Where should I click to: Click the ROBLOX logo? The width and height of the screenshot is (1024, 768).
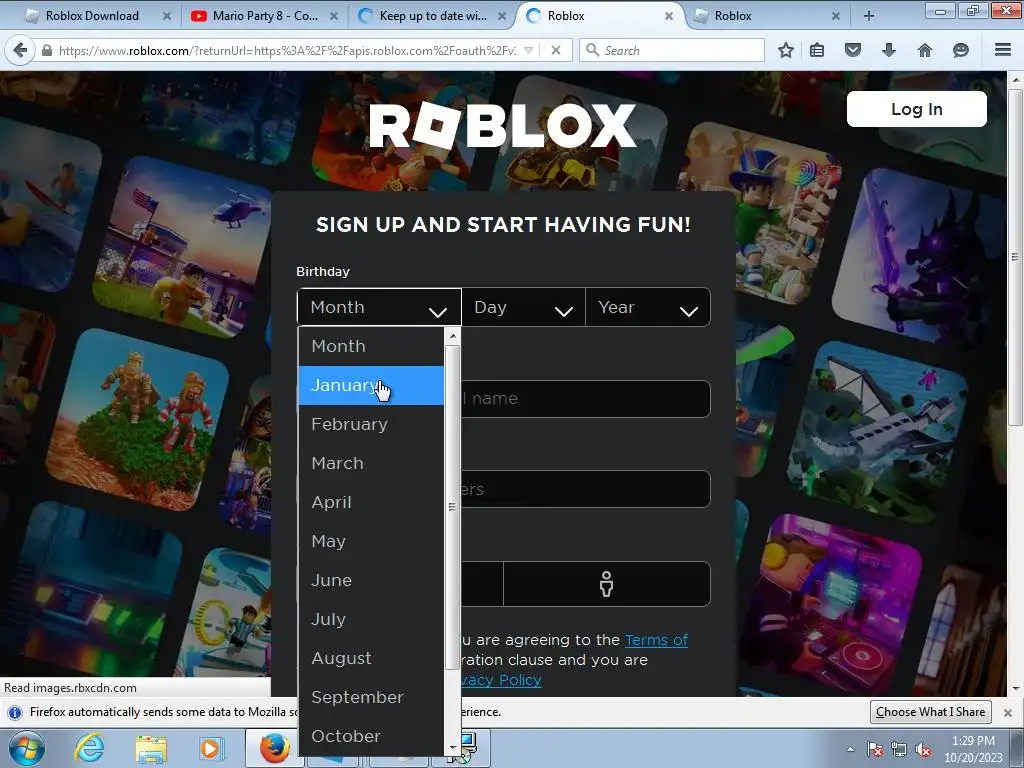coord(503,125)
